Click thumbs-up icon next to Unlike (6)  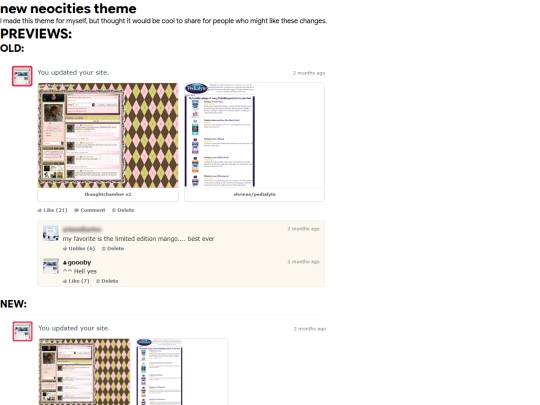pyautogui.click(x=65, y=248)
